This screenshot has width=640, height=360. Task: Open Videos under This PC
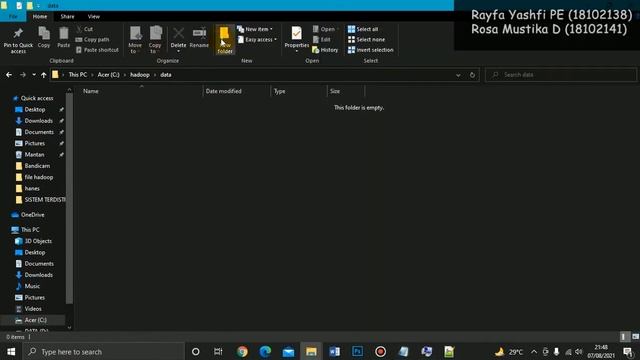tap(33, 309)
